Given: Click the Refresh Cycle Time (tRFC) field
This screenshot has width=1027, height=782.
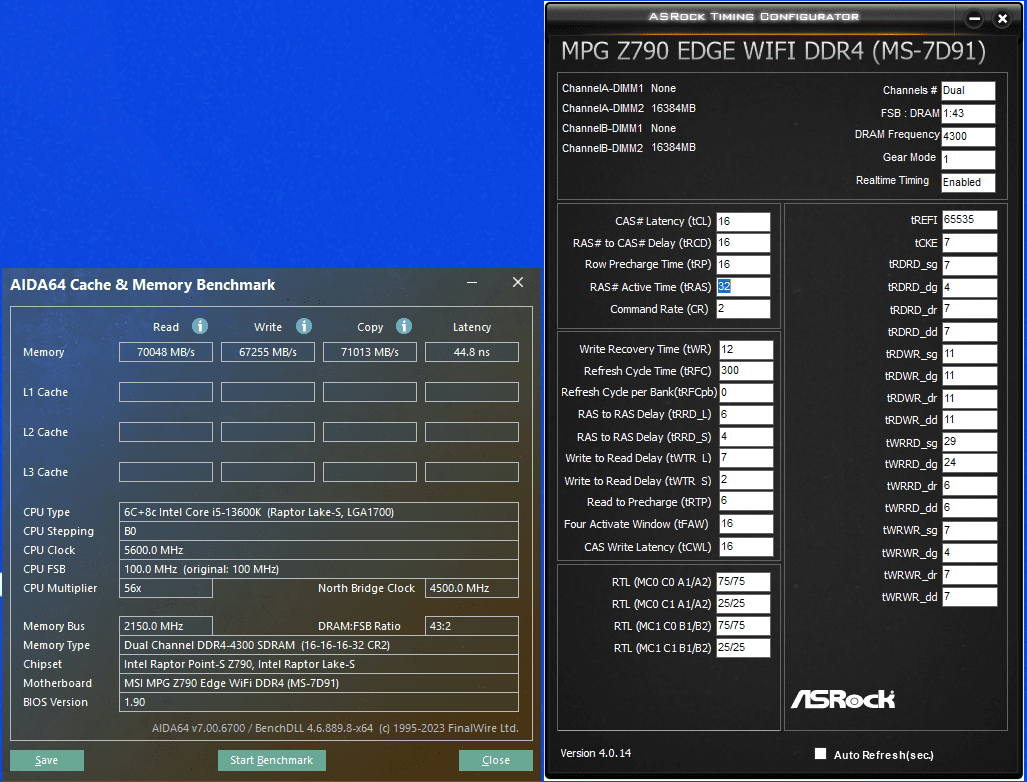Looking at the screenshot, I should (746, 371).
